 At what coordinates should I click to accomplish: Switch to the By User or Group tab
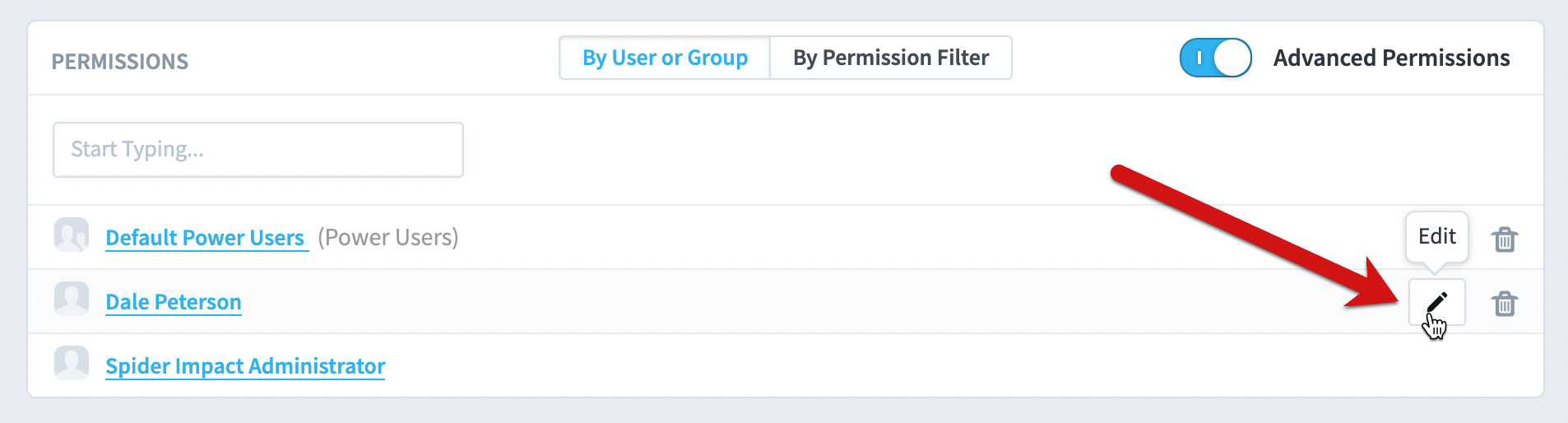(665, 58)
